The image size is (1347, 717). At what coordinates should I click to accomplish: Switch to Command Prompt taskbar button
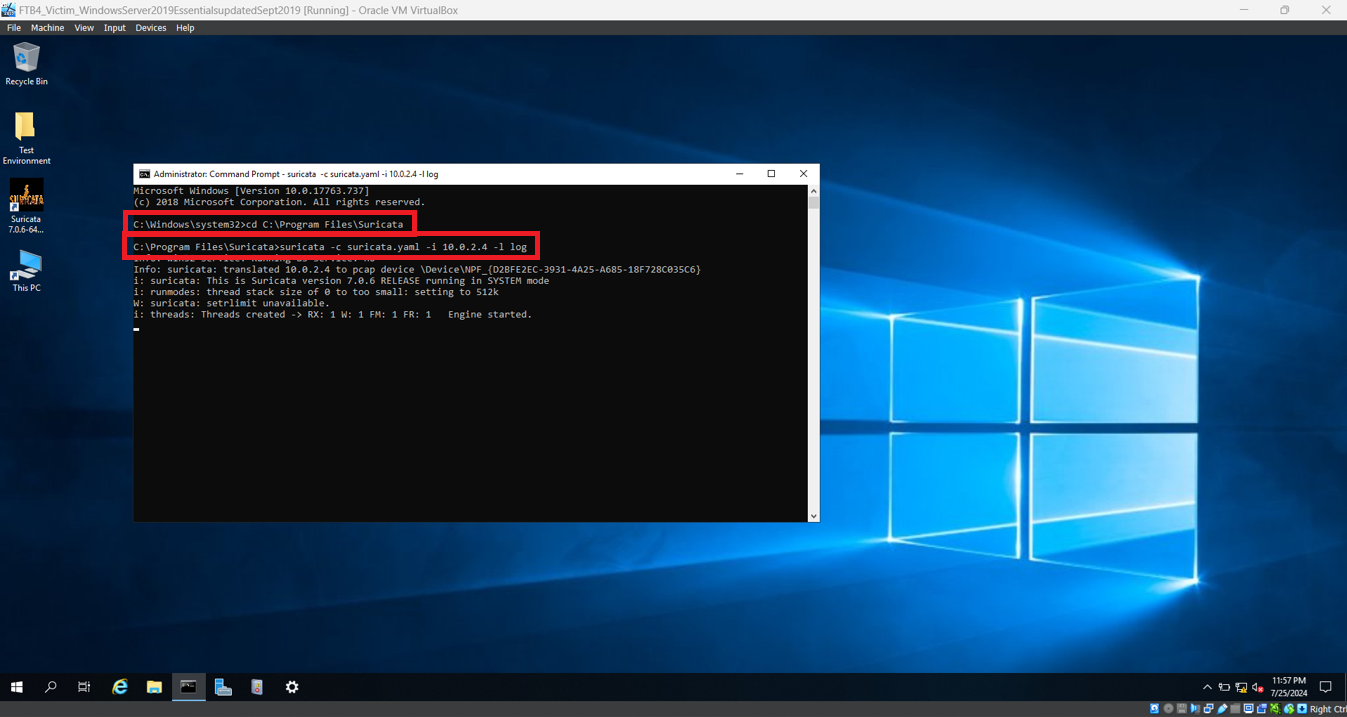[x=188, y=687]
